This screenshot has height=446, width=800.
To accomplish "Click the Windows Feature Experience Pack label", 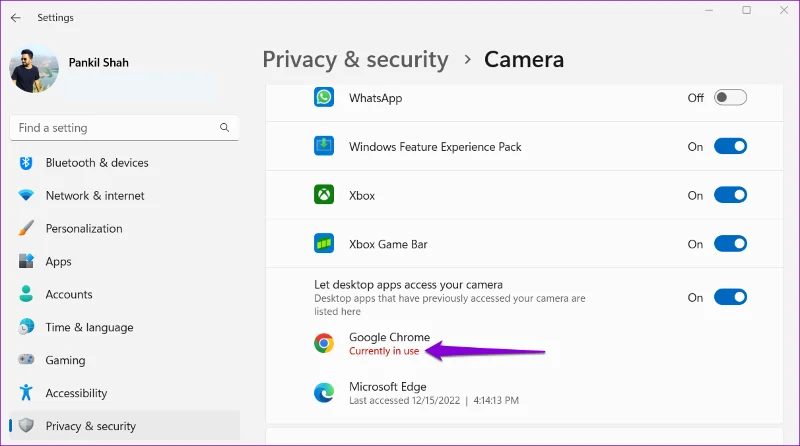I will pyautogui.click(x=435, y=147).
